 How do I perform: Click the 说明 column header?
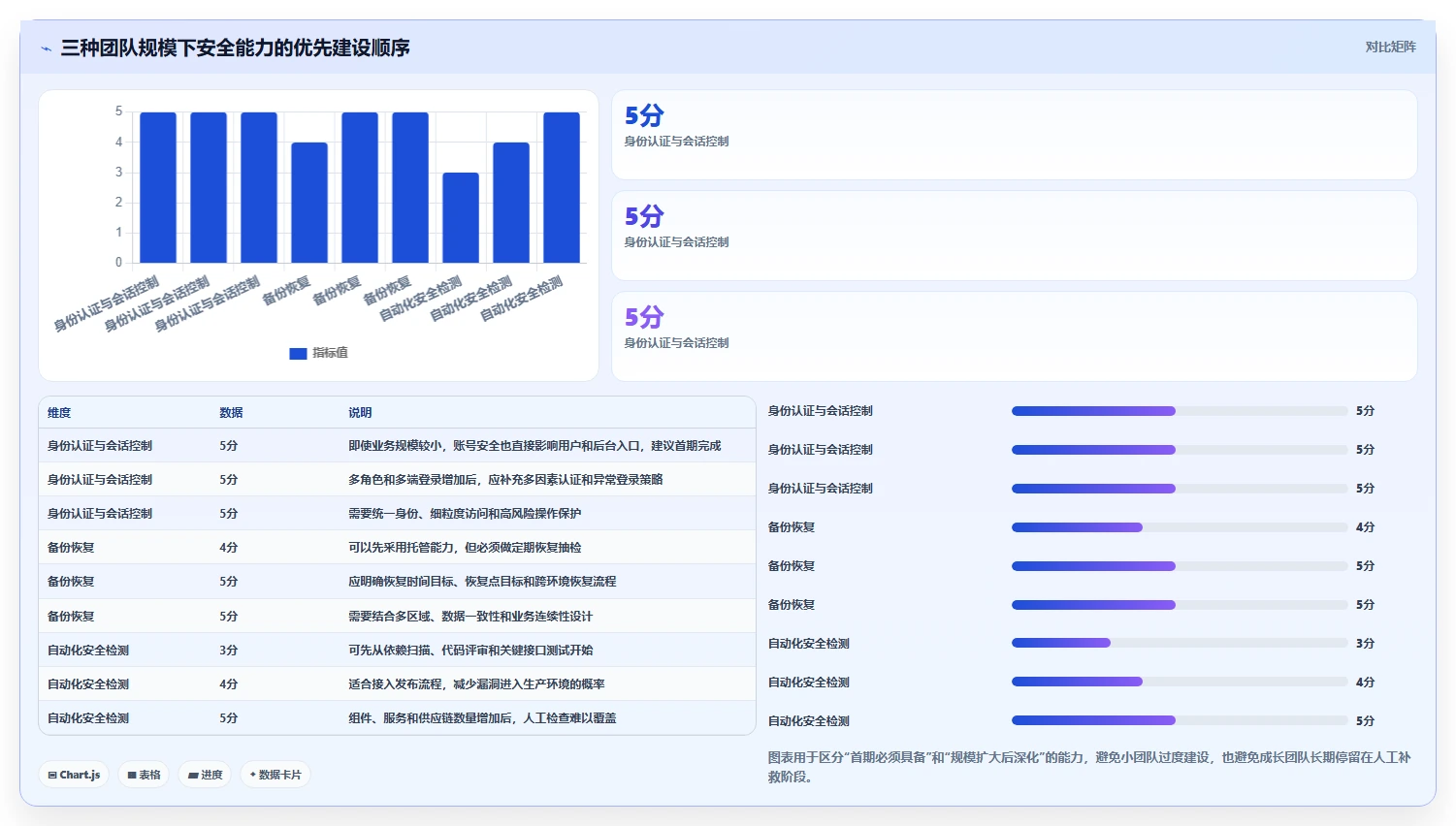click(x=360, y=413)
